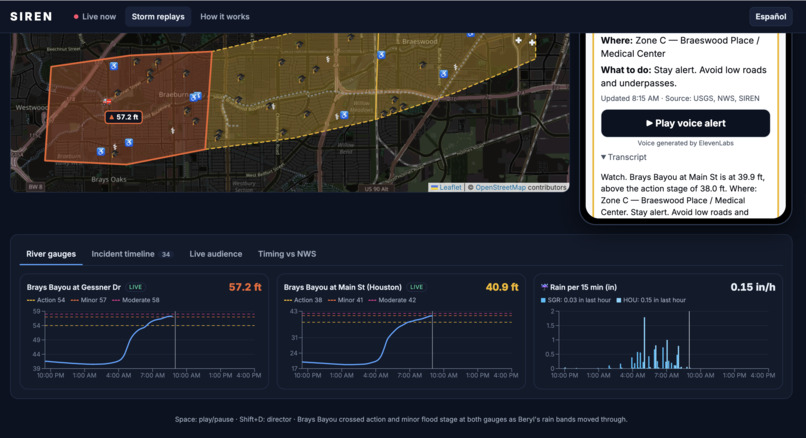This screenshot has width=806, height=438.
Task: Open the Incident timeline tab
Action: (131, 254)
